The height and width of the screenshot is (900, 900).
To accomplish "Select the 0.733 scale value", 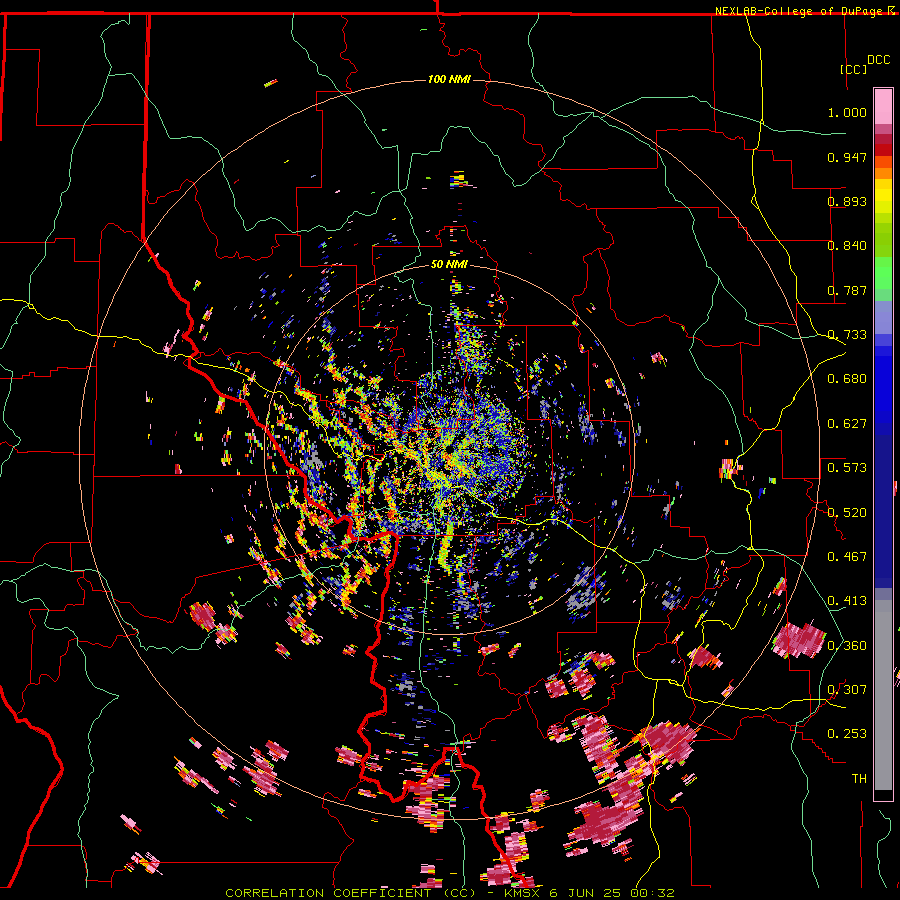I will point(847,335).
